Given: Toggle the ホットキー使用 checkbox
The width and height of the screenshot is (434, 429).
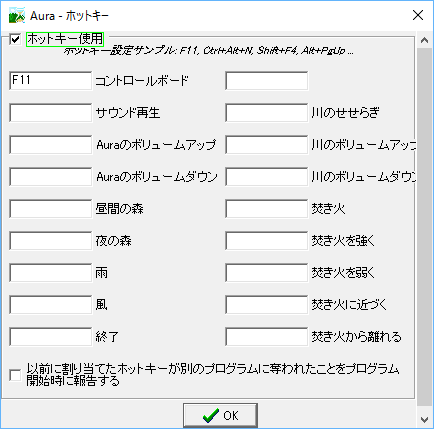Looking at the screenshot, I should click(x=15, y=39).
